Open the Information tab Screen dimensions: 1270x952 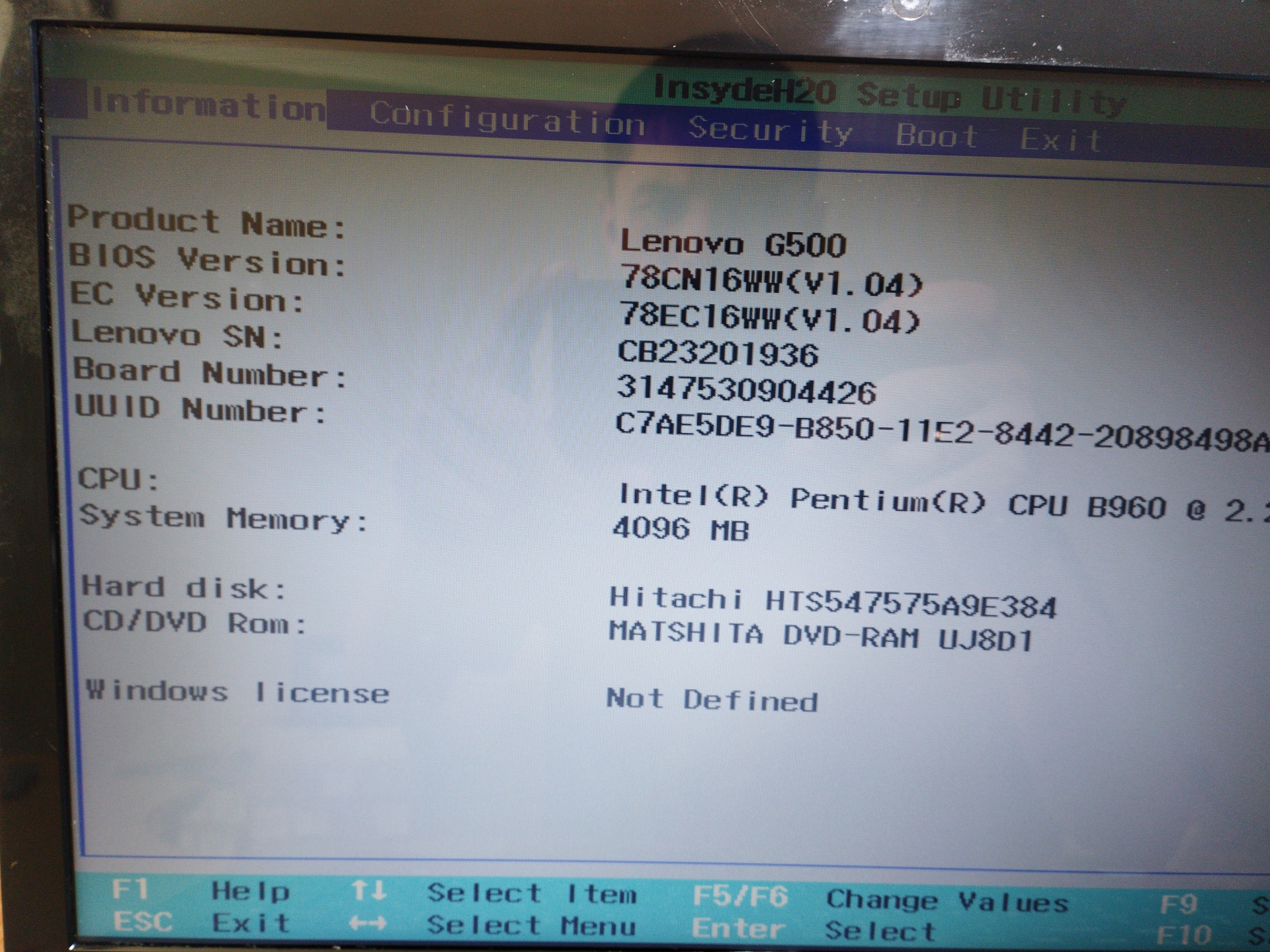pyautogui.click(x=208, y=105)
